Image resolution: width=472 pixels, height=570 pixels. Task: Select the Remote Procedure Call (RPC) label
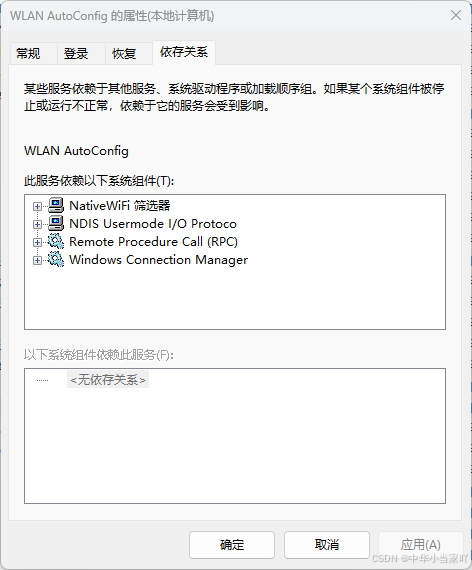(x=153, y=242)
